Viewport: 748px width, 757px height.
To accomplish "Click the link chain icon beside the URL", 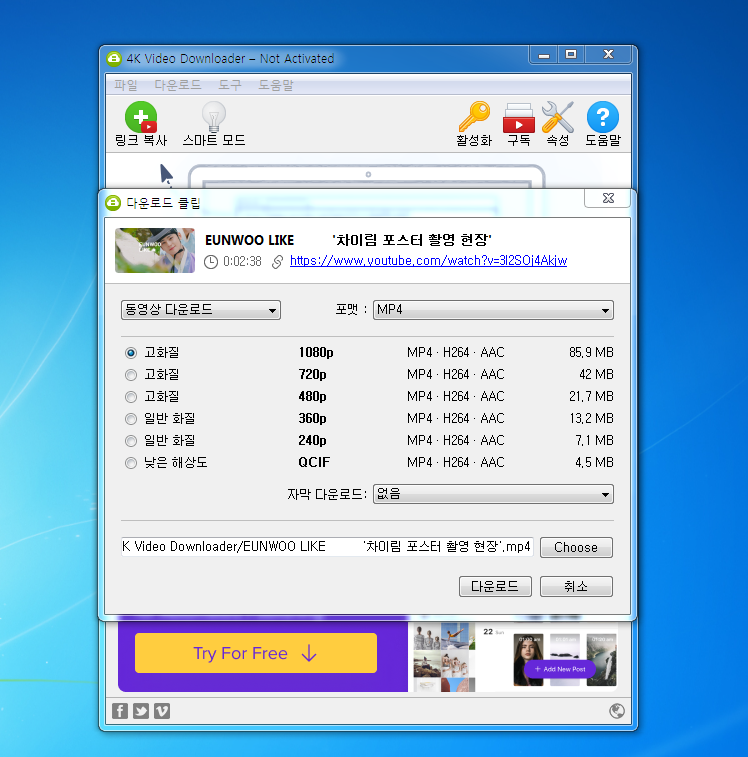I will coord(277,262).
